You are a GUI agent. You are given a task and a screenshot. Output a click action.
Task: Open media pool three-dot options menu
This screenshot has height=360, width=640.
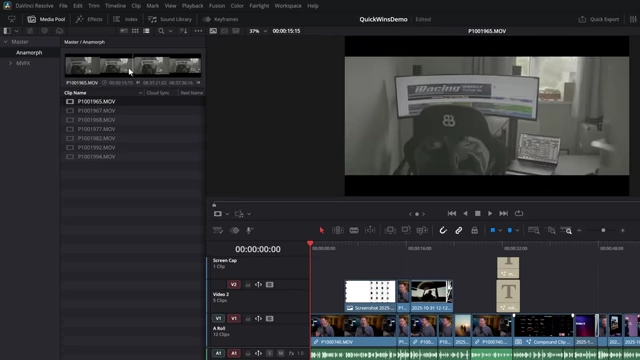[x=198, y=31]
